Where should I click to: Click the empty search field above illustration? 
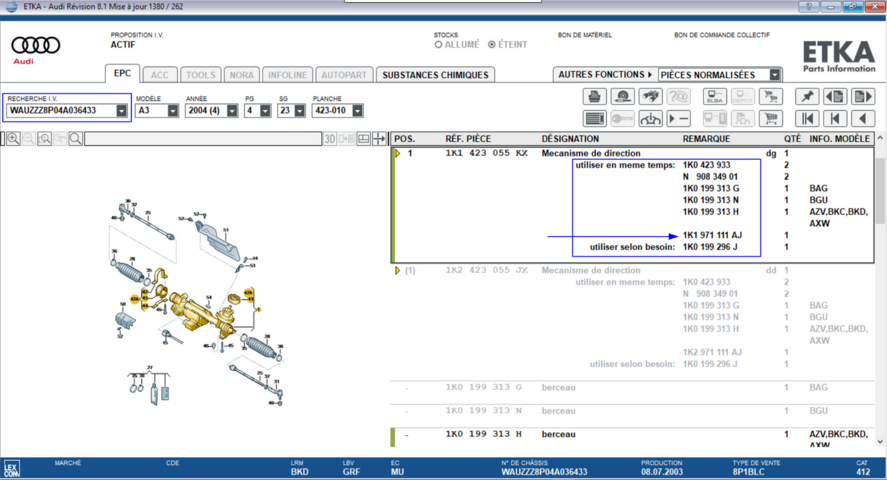tap(203, 139)
